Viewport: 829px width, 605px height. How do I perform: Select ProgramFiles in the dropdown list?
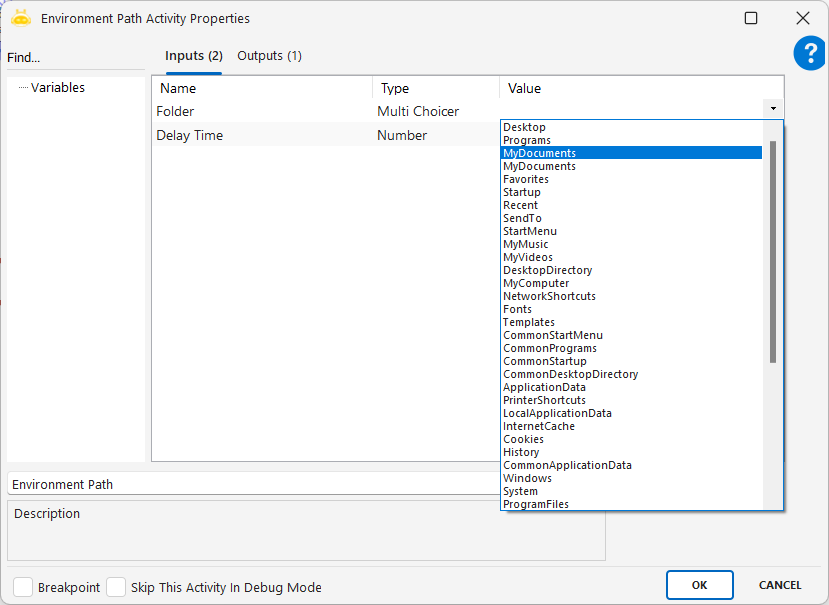pyautogui.click(x=535, y=504)
